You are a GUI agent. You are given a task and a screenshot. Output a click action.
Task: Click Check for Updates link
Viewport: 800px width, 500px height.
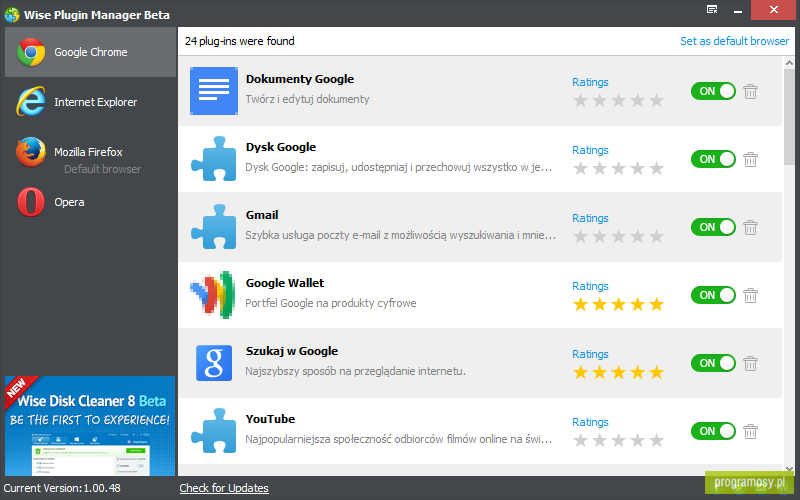(224, 488)
